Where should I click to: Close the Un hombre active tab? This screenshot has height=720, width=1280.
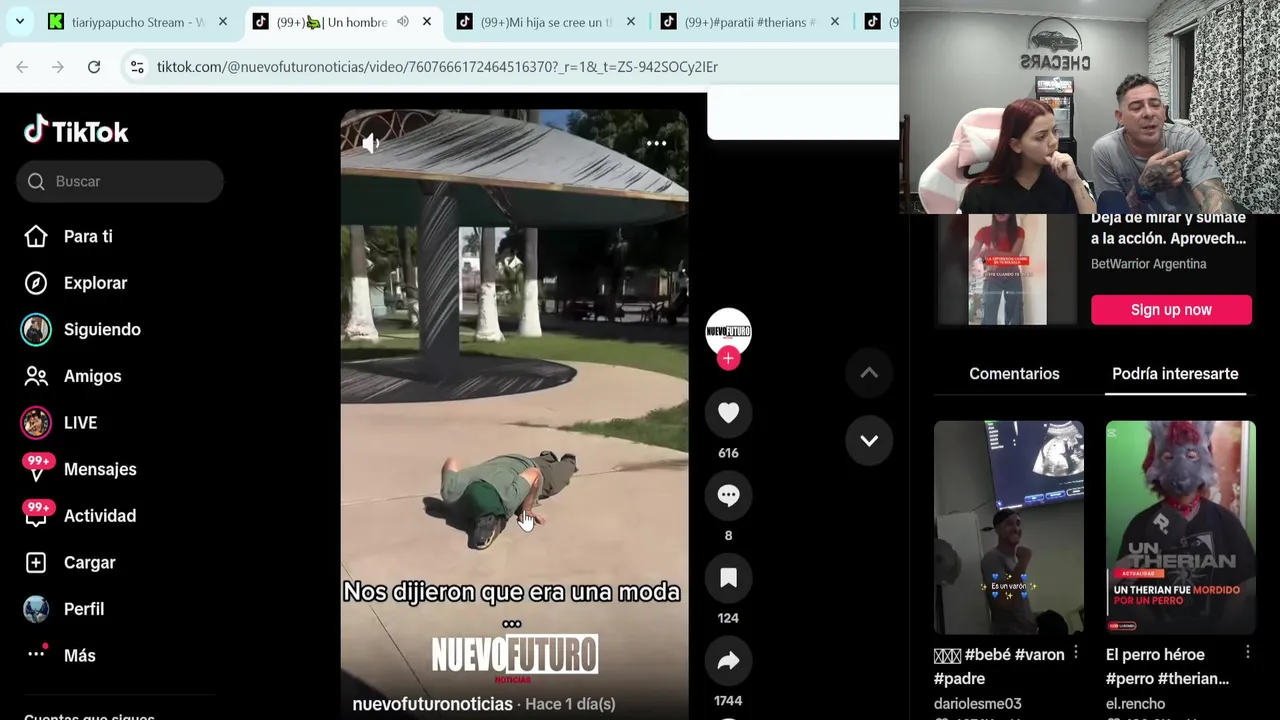click(427, 22)
